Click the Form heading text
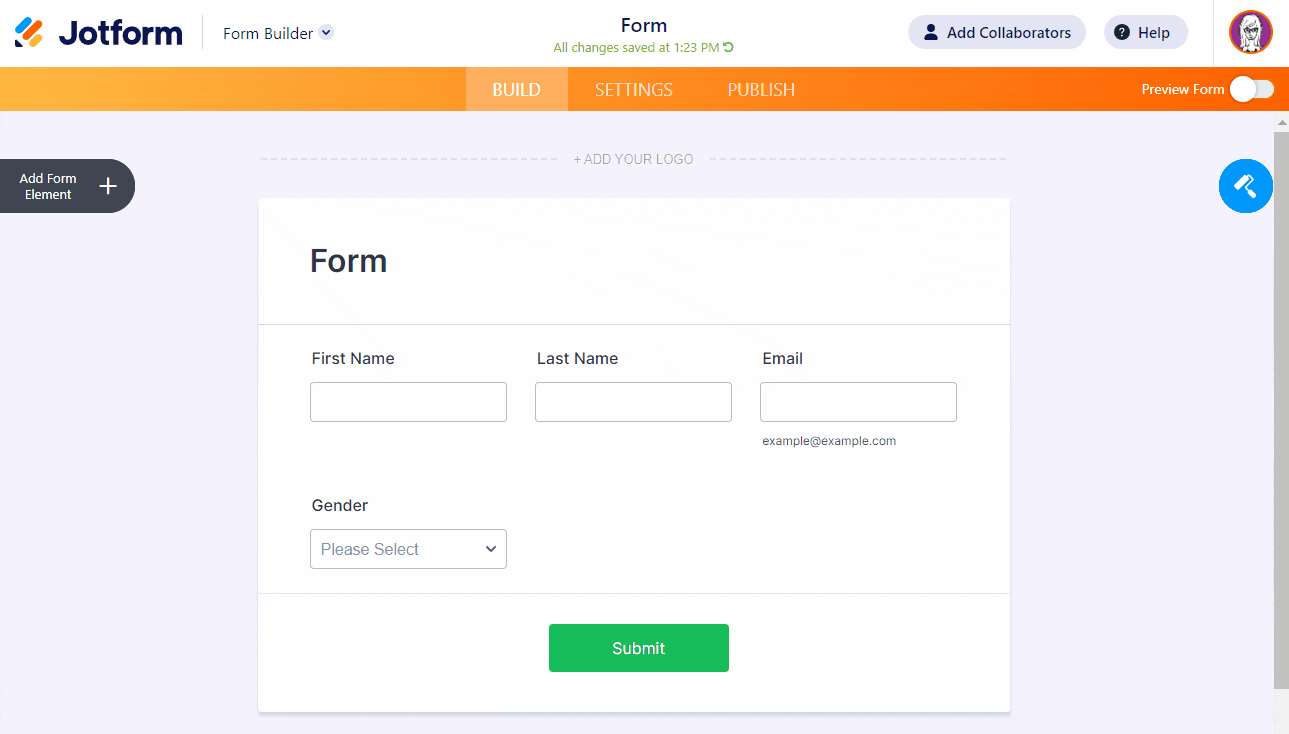The width and height of the screenshot is (1289, 734). click(x=348, y=261)
